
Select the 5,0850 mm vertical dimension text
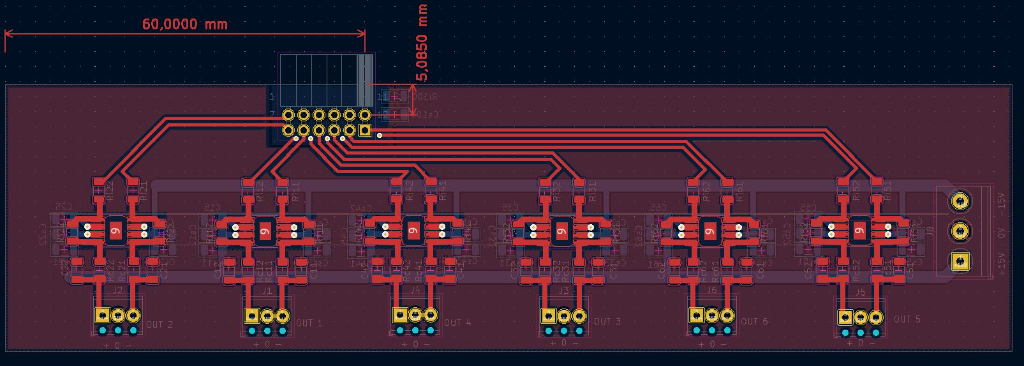(423, 42)
